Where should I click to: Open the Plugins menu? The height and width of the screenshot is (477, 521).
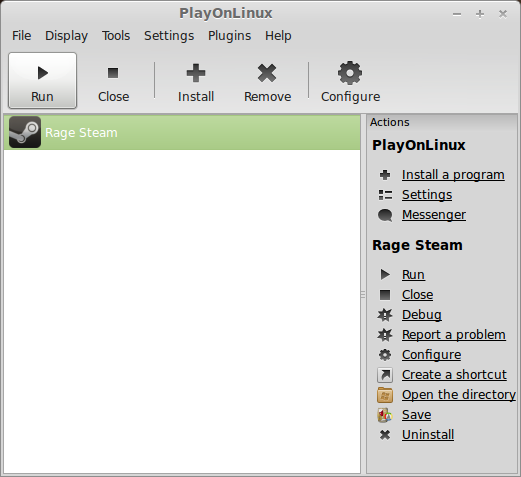click(229, 36)
